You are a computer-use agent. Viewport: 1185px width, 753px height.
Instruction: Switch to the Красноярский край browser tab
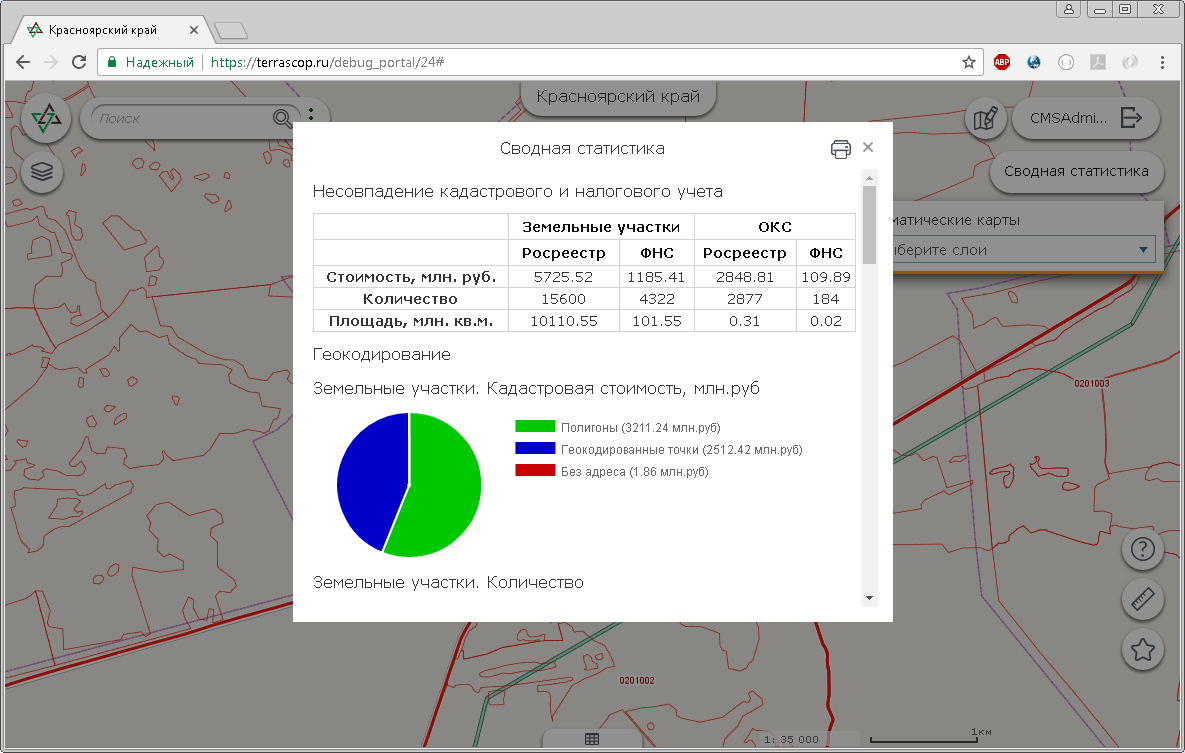click(x=110, y=30)
